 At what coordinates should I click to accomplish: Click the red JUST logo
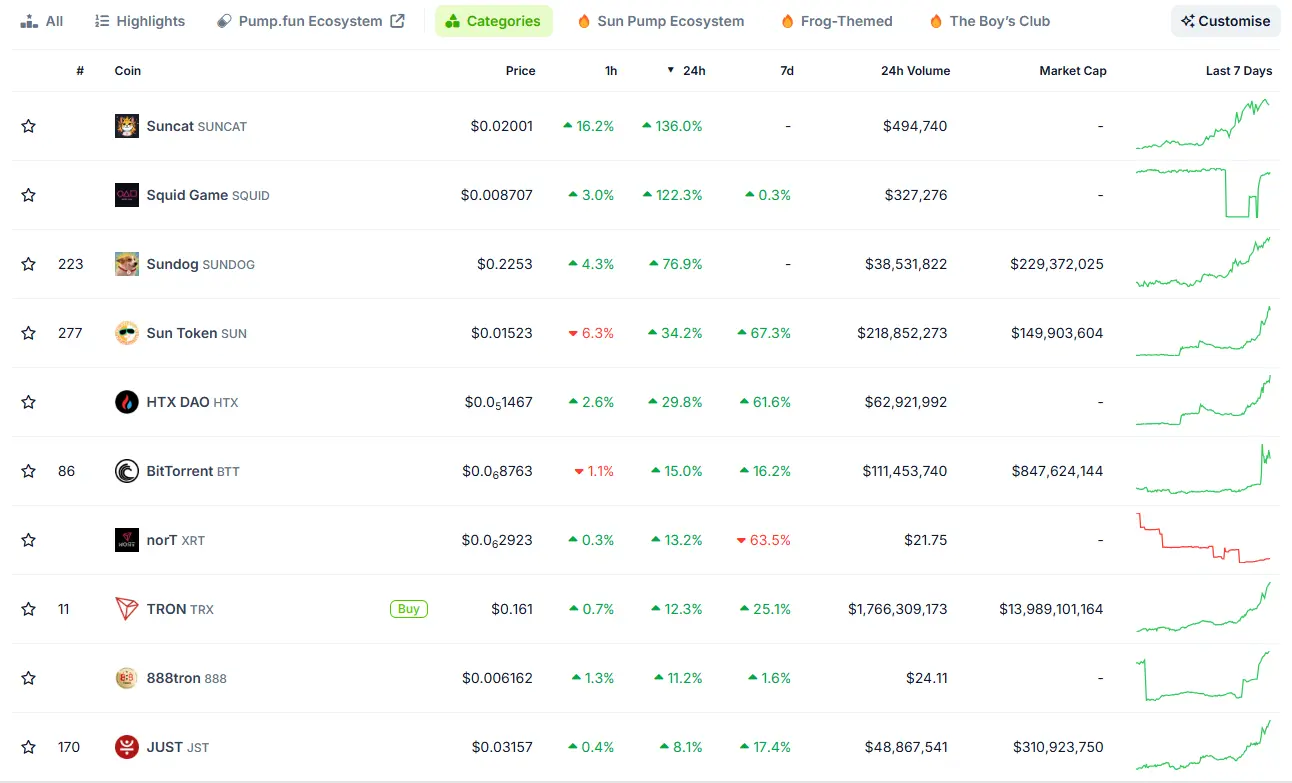[127, 747]
